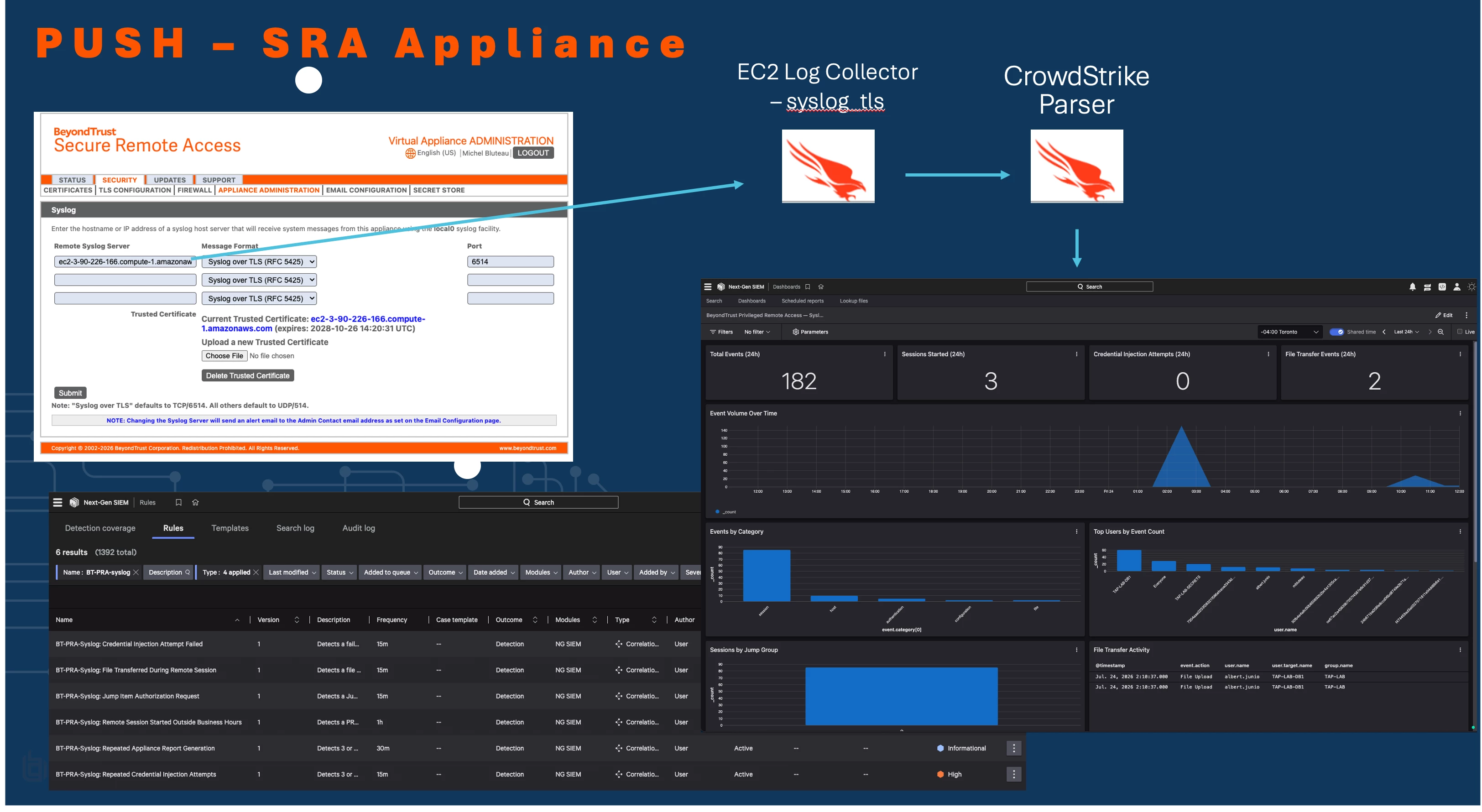Screen dimensions: 1482x812
Task: Open Credential Injection Attempts widget menu
Action: coord(1268,354)
